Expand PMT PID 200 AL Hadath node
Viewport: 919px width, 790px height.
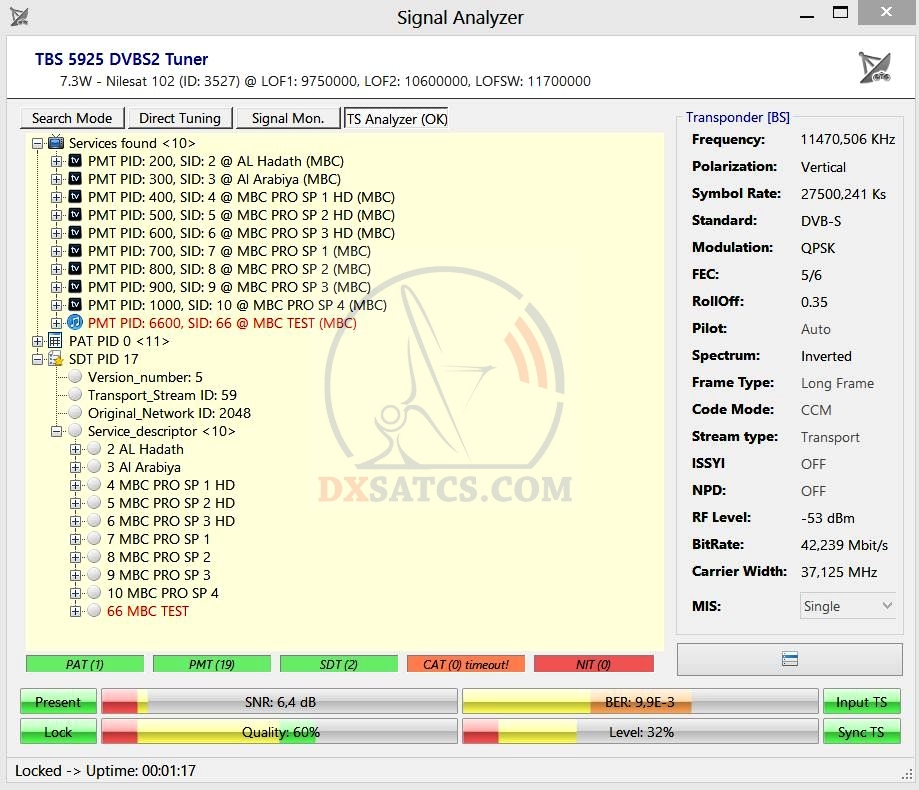click(x=56, y=161)
